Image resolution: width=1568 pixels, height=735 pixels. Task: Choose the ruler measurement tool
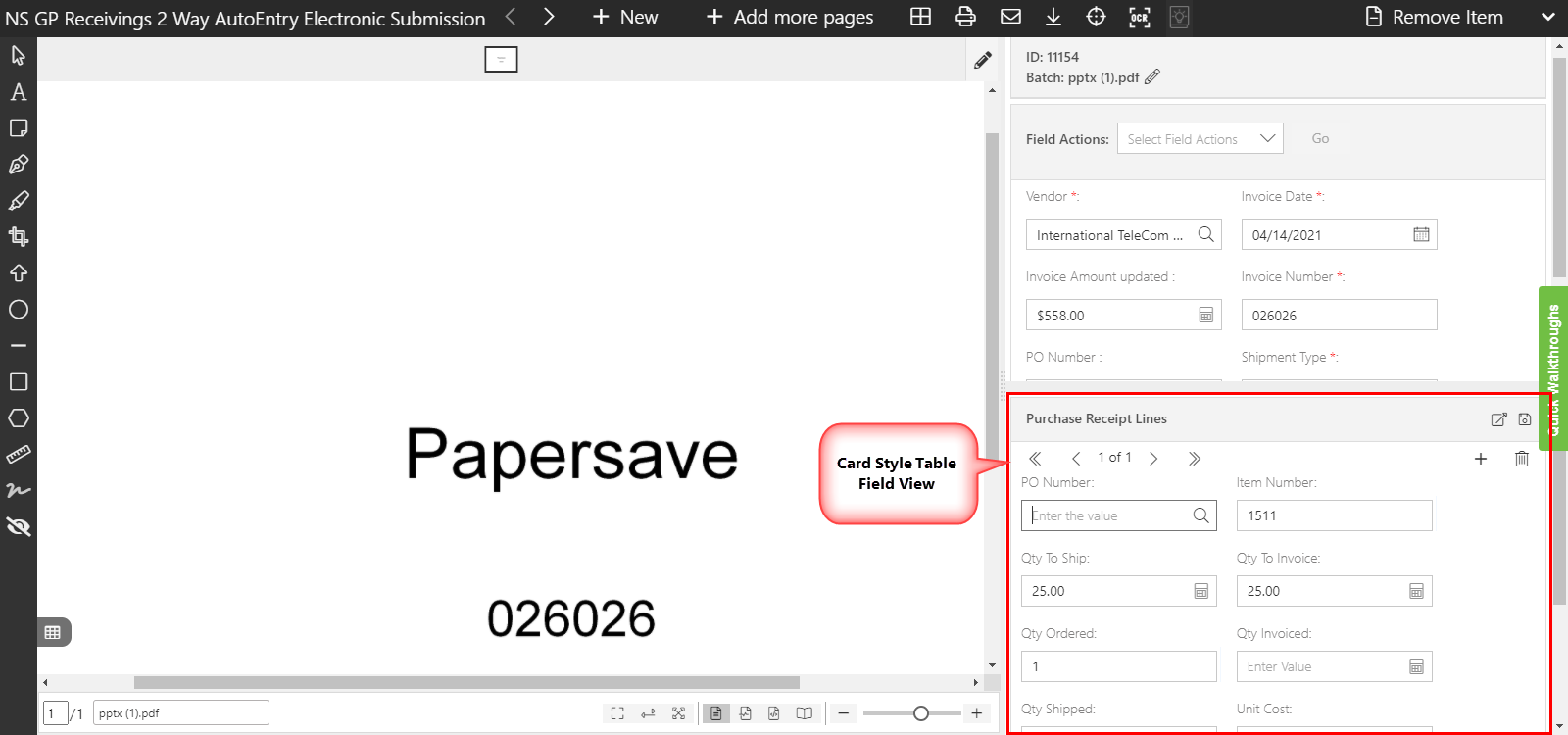click(18, 454)
